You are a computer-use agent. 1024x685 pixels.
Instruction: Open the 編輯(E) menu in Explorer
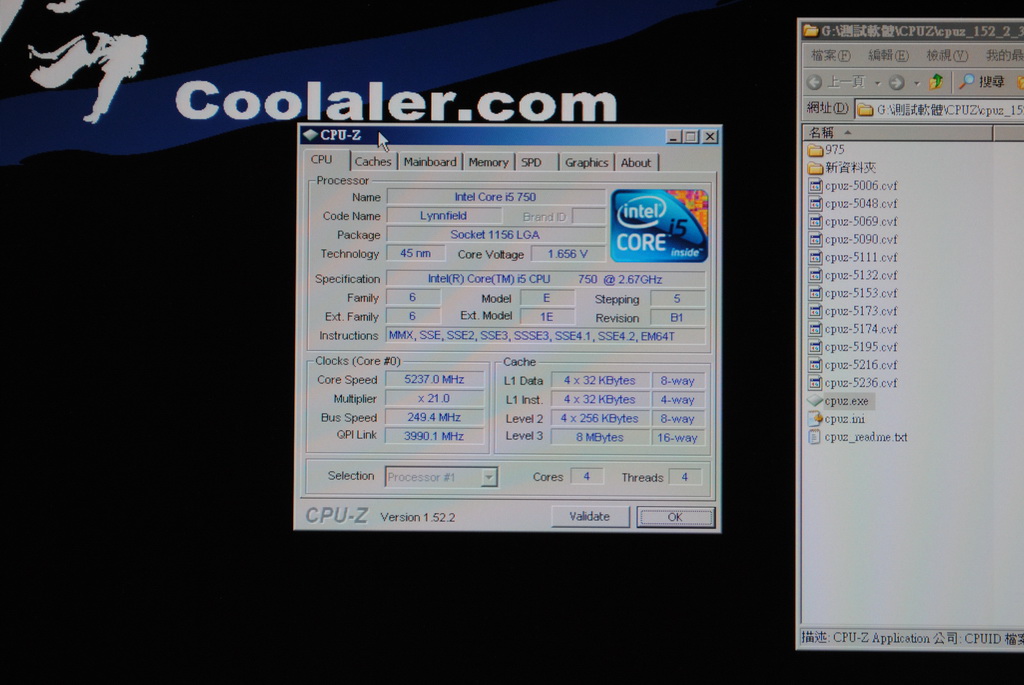888,56
